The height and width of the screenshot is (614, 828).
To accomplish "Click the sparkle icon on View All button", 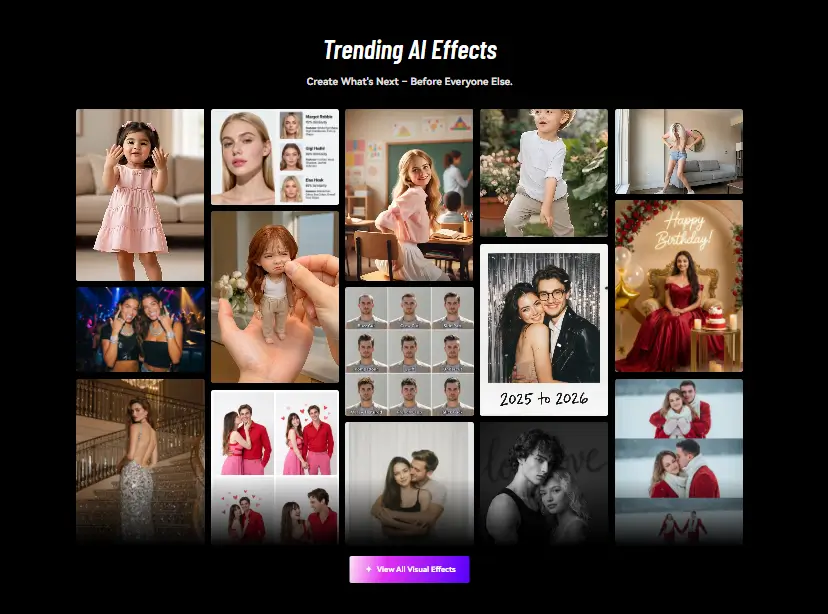I will (368, 569).
